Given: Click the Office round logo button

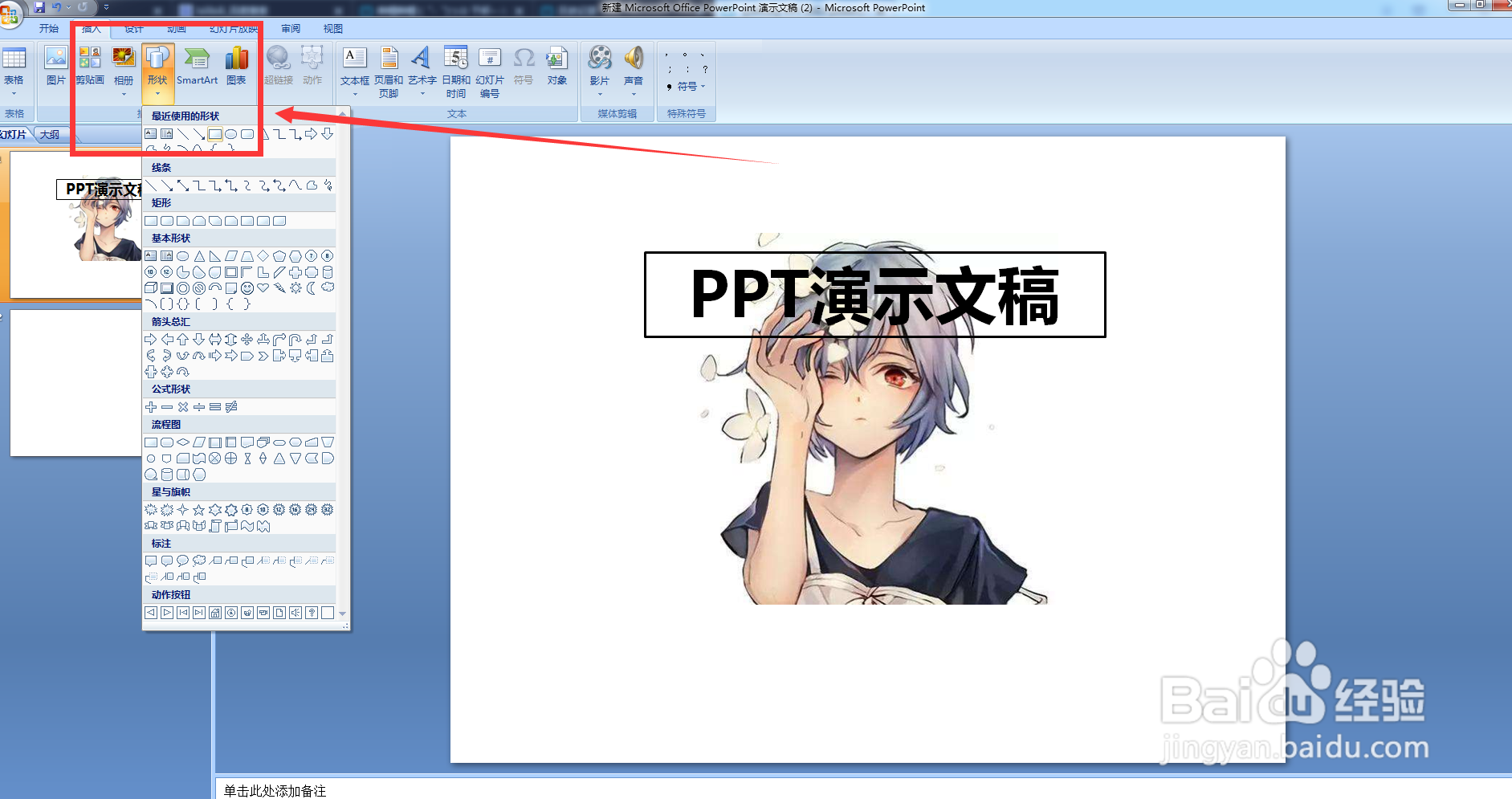Looking at the screenshot, I should [10, 14].
